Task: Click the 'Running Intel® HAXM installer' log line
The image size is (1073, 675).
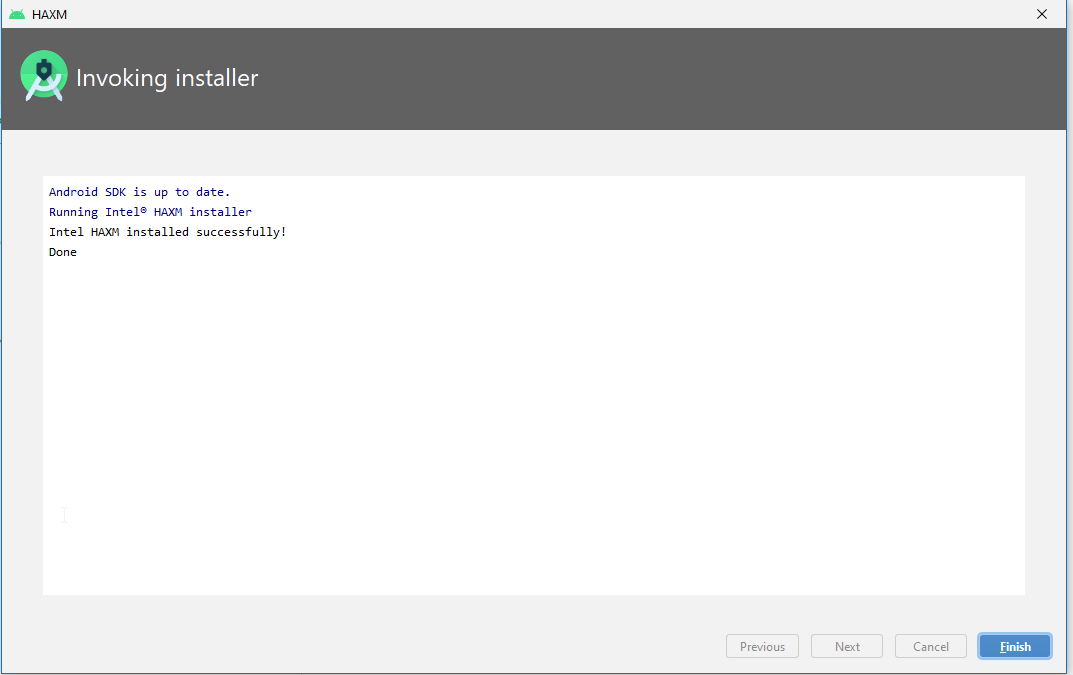Action: (x=150, y=212)
